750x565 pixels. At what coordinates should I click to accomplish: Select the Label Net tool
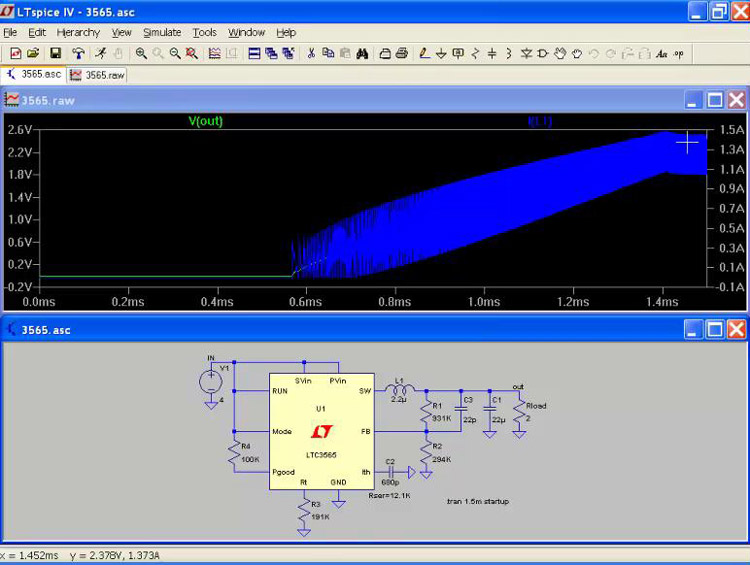(458, 54)
